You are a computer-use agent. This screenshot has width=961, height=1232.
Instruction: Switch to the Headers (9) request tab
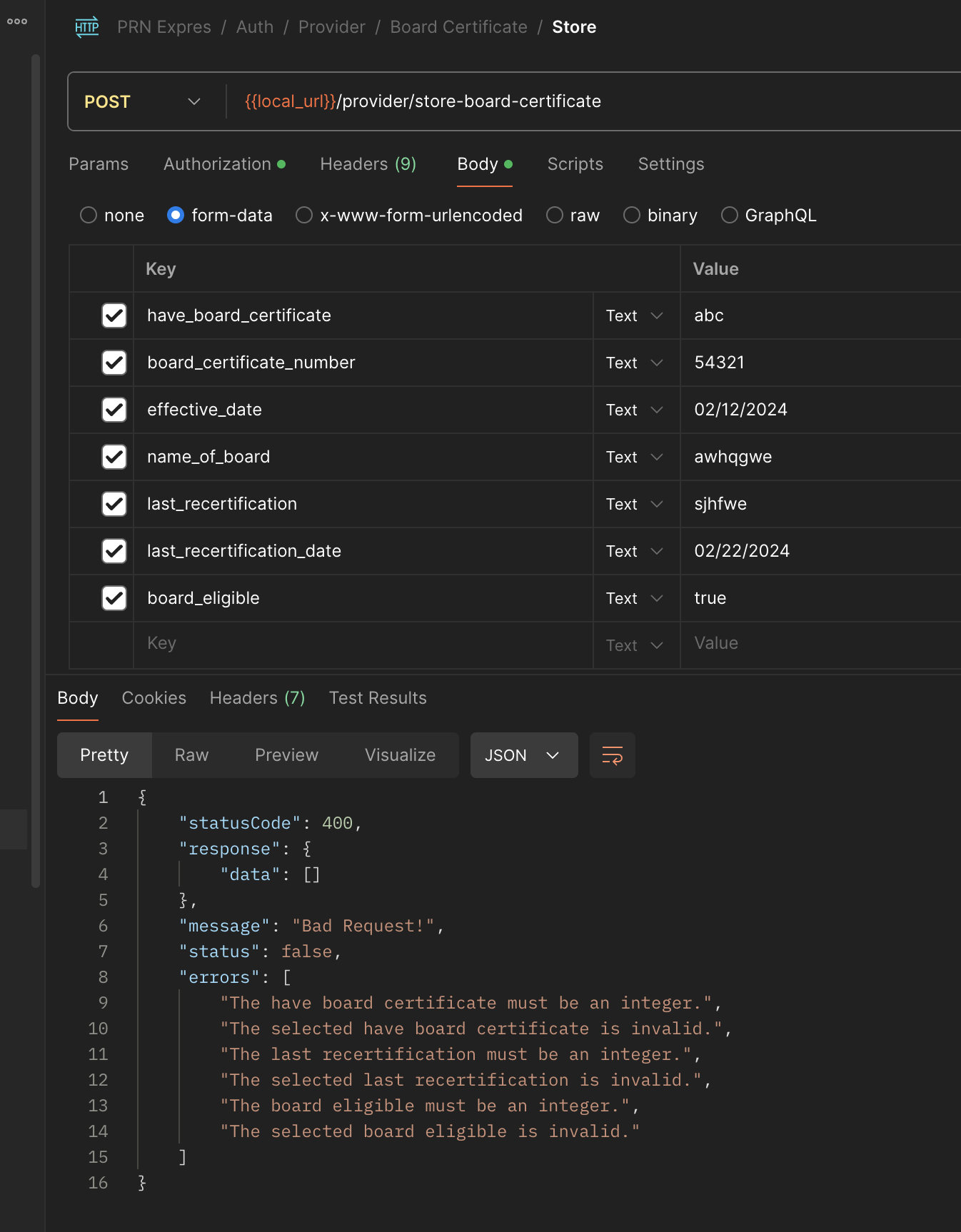(368, 164)
